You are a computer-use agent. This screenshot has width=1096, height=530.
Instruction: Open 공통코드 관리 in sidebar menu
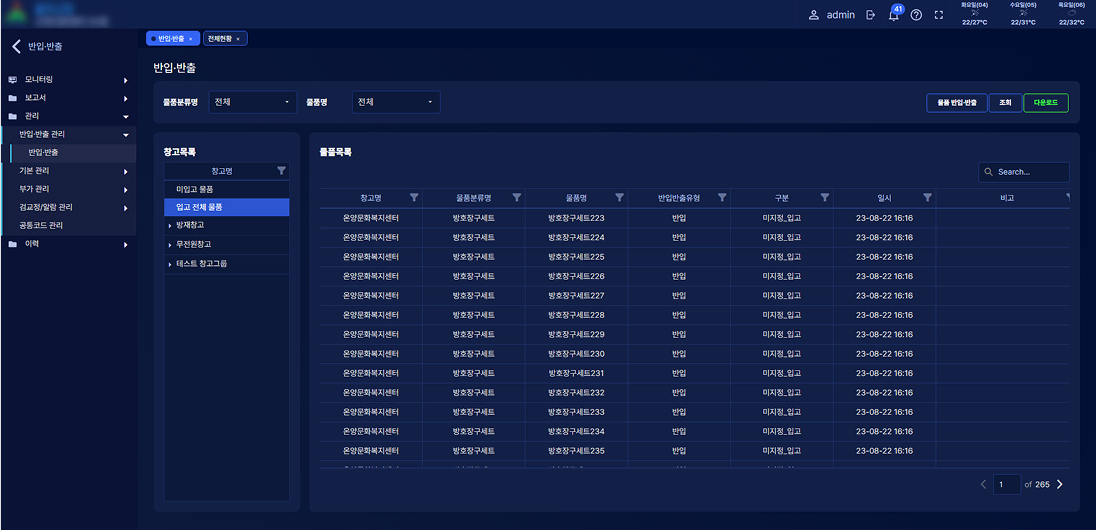click(41, 226)
